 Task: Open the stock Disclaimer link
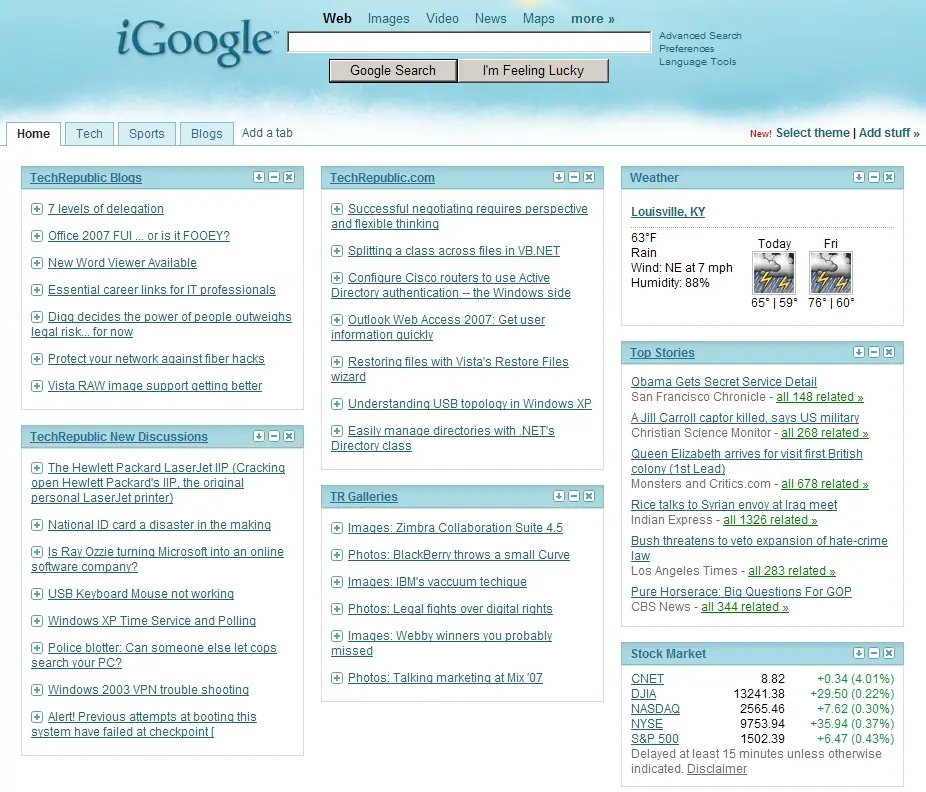(717, 769)
